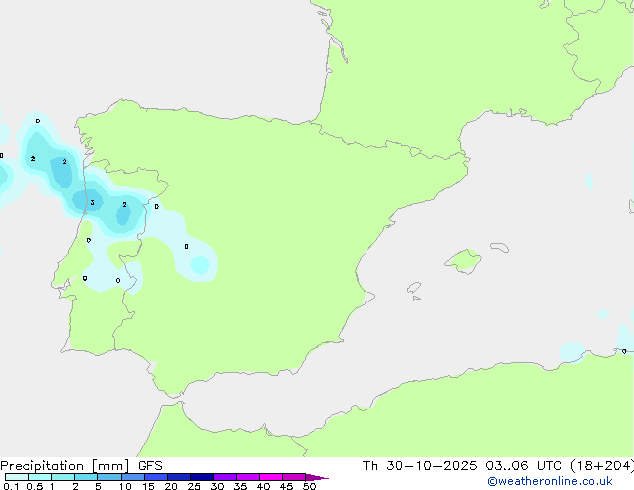
Task: Pick the 15–20 mm blue legend swatch
Action: pyautogui.click(x=156, y=477)
